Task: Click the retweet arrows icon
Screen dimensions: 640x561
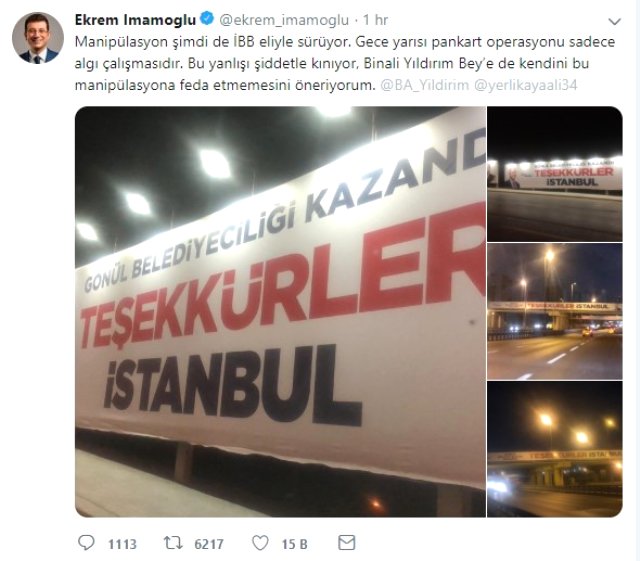Action: (173, 543)
